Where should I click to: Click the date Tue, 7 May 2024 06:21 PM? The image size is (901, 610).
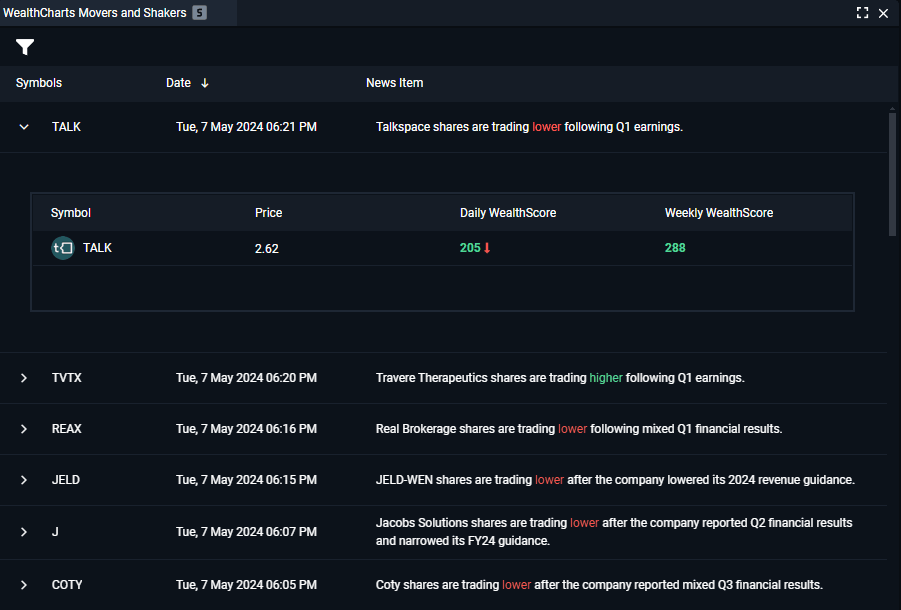tap(246, 127)
